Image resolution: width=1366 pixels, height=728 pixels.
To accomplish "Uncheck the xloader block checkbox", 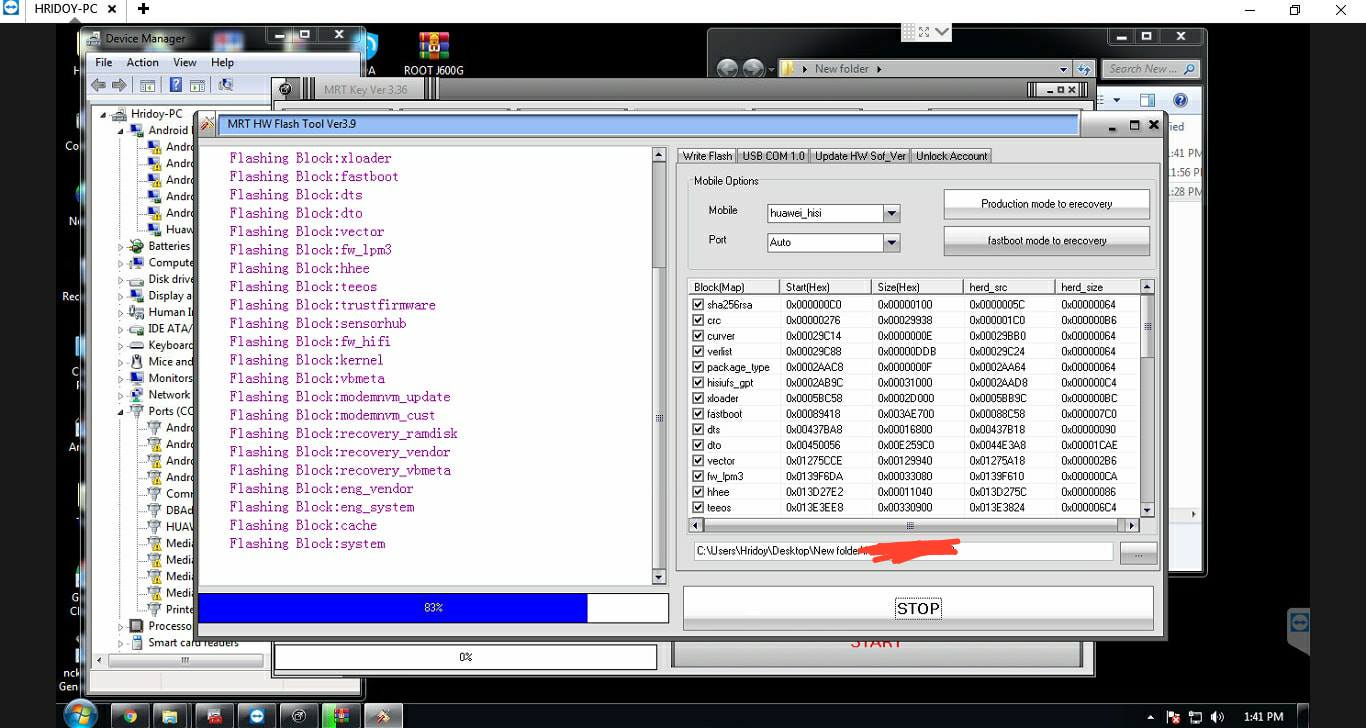I will [x=698, y=398].
